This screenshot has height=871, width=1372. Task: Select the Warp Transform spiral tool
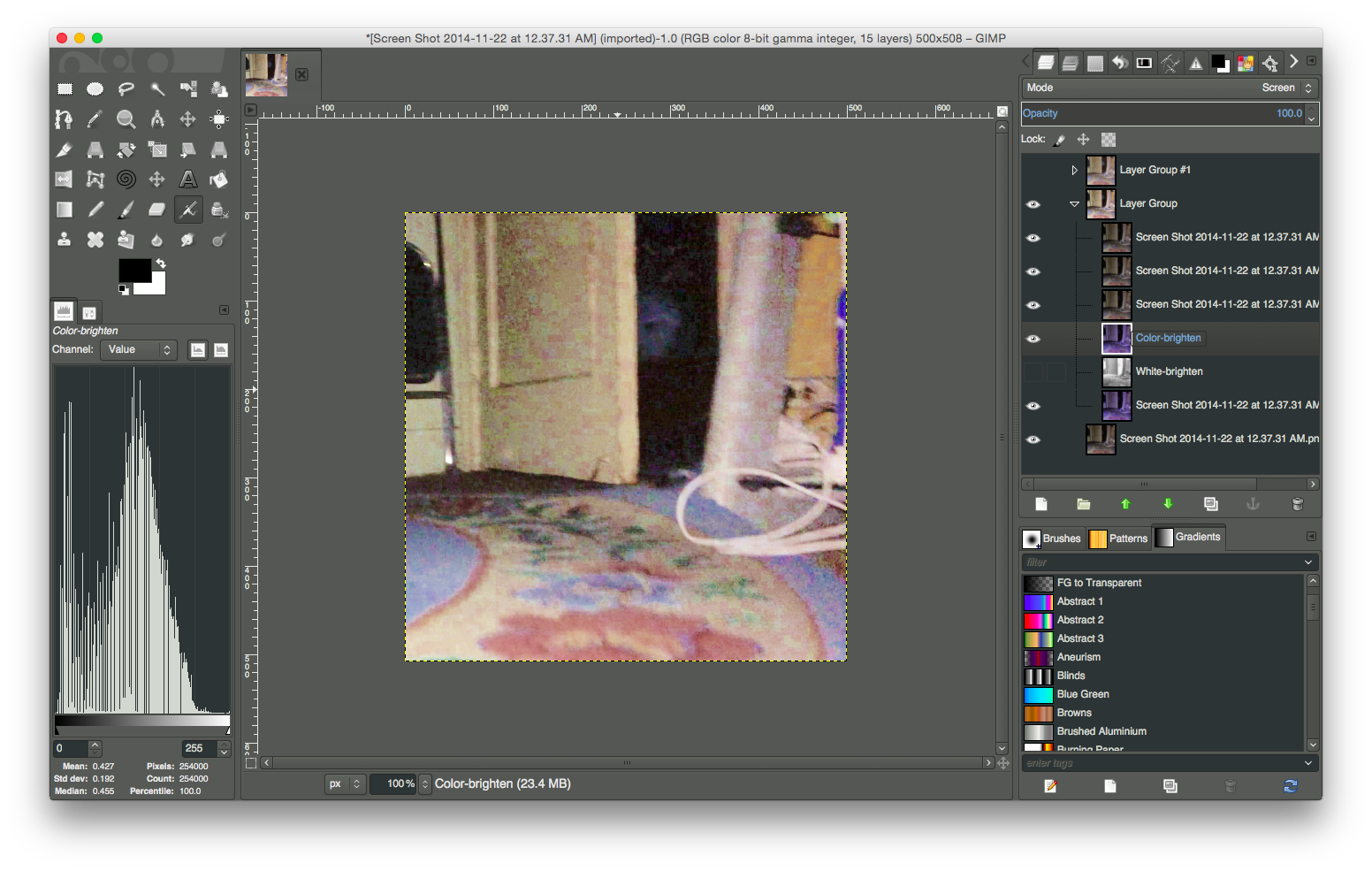click(x=126, y=180)
